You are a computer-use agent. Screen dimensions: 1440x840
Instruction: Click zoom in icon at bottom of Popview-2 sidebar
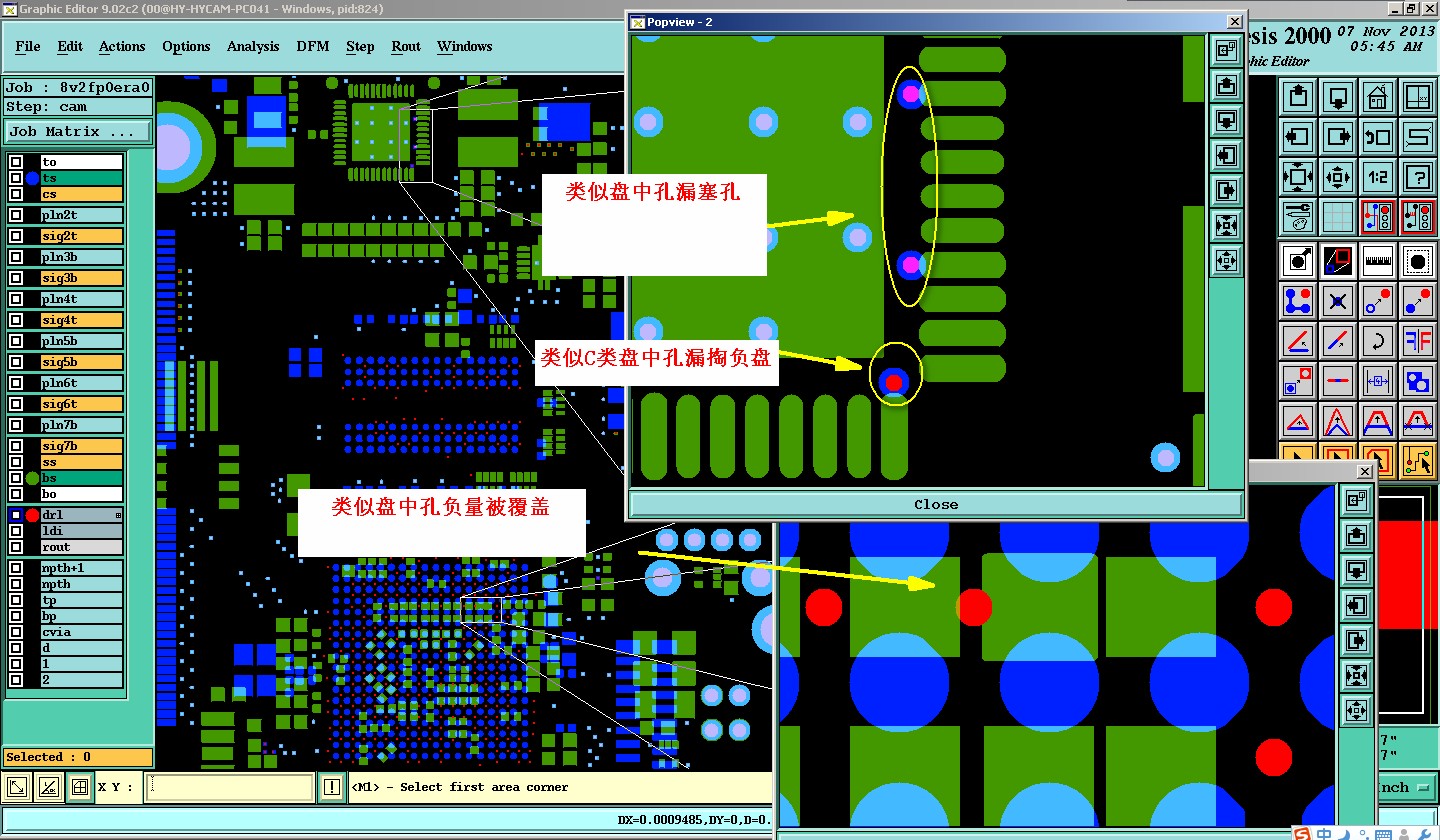[1226, 261]
